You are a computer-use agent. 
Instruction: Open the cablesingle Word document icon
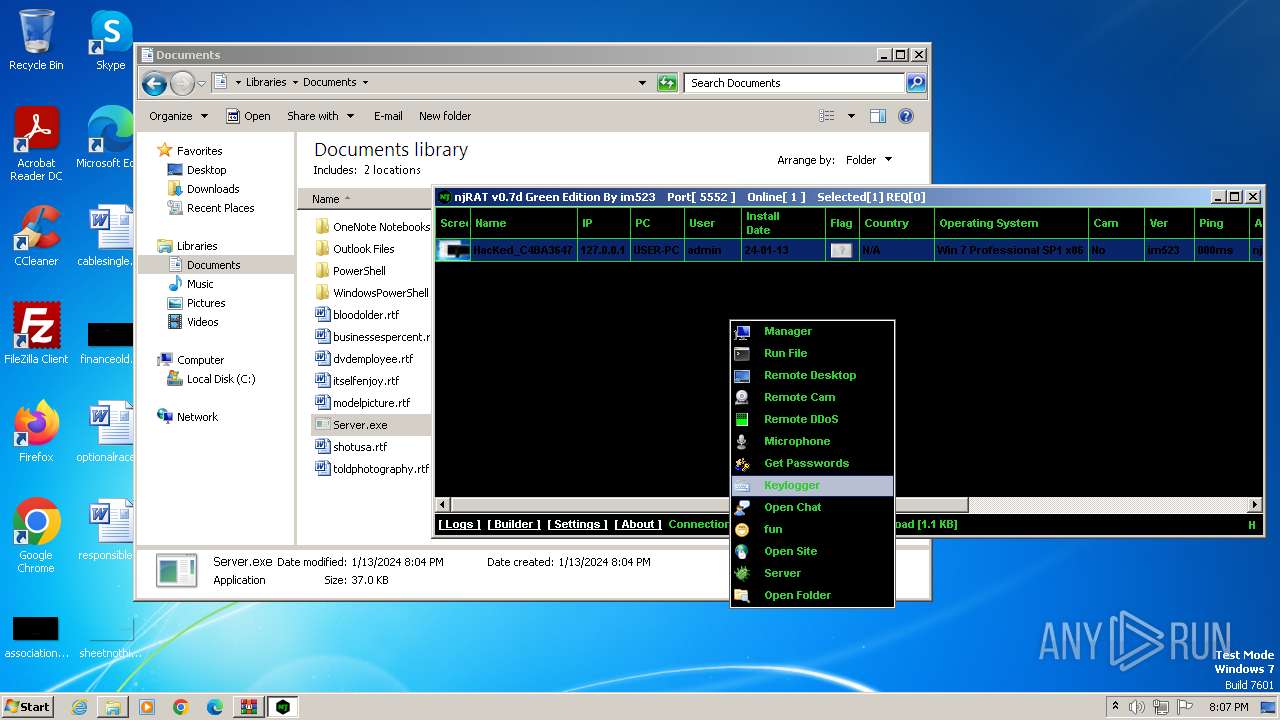coord(105,236)
